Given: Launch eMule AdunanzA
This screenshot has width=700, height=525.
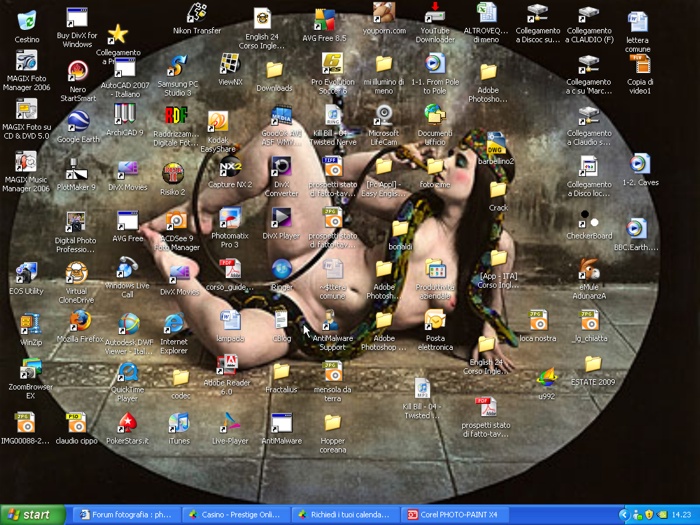Looking at the screenshot, I should click(x=589, y=270).
